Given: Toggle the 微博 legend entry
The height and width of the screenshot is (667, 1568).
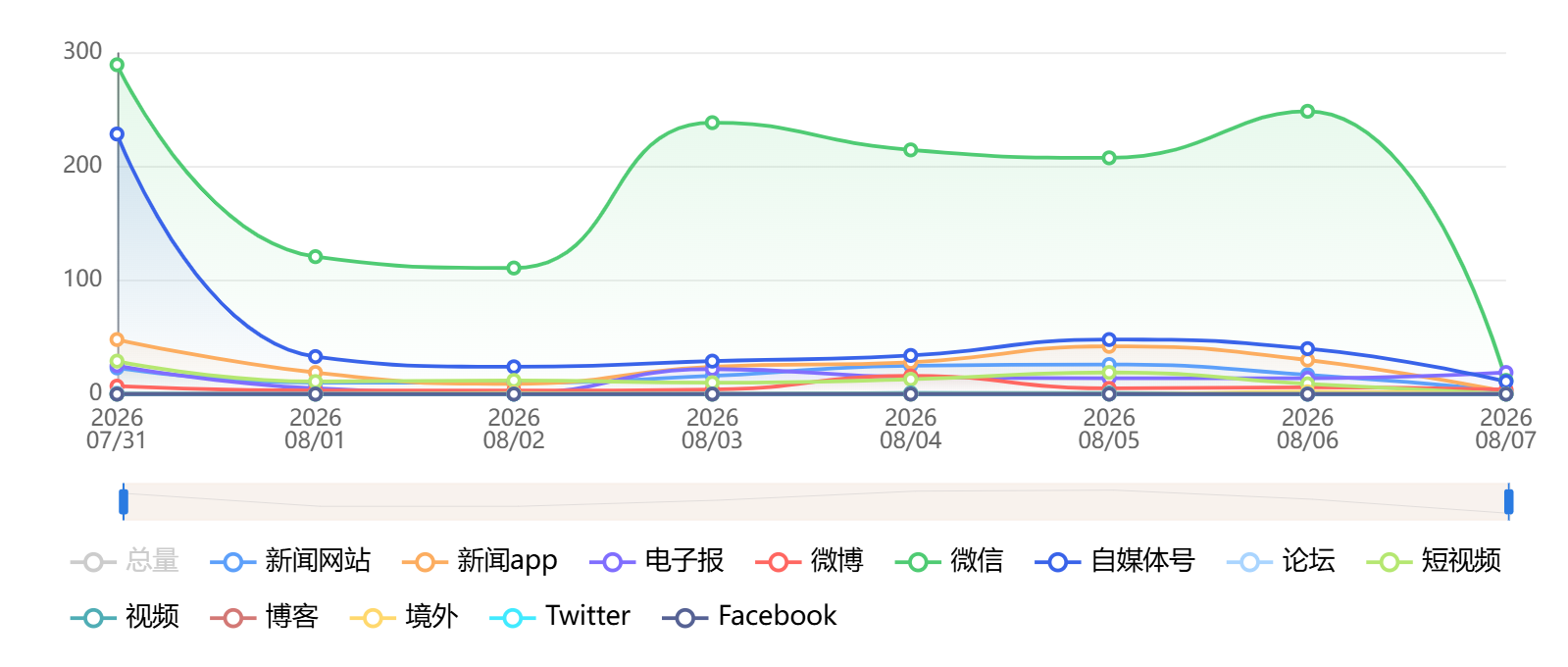Looking at the screenshot, I should pyautogui.click(x=809, y=561).
